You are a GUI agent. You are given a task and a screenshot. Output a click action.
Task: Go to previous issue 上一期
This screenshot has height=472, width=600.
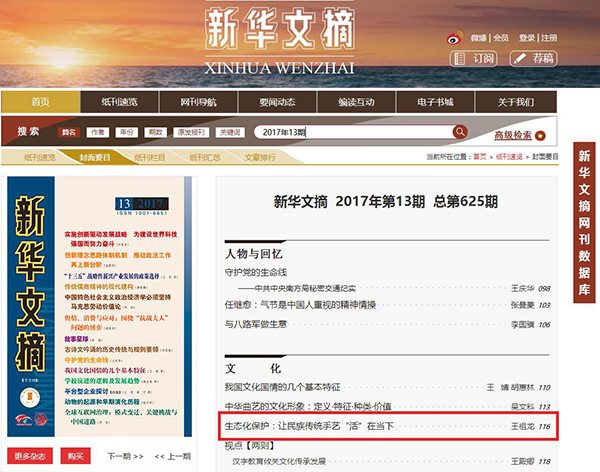click(172, 456)
